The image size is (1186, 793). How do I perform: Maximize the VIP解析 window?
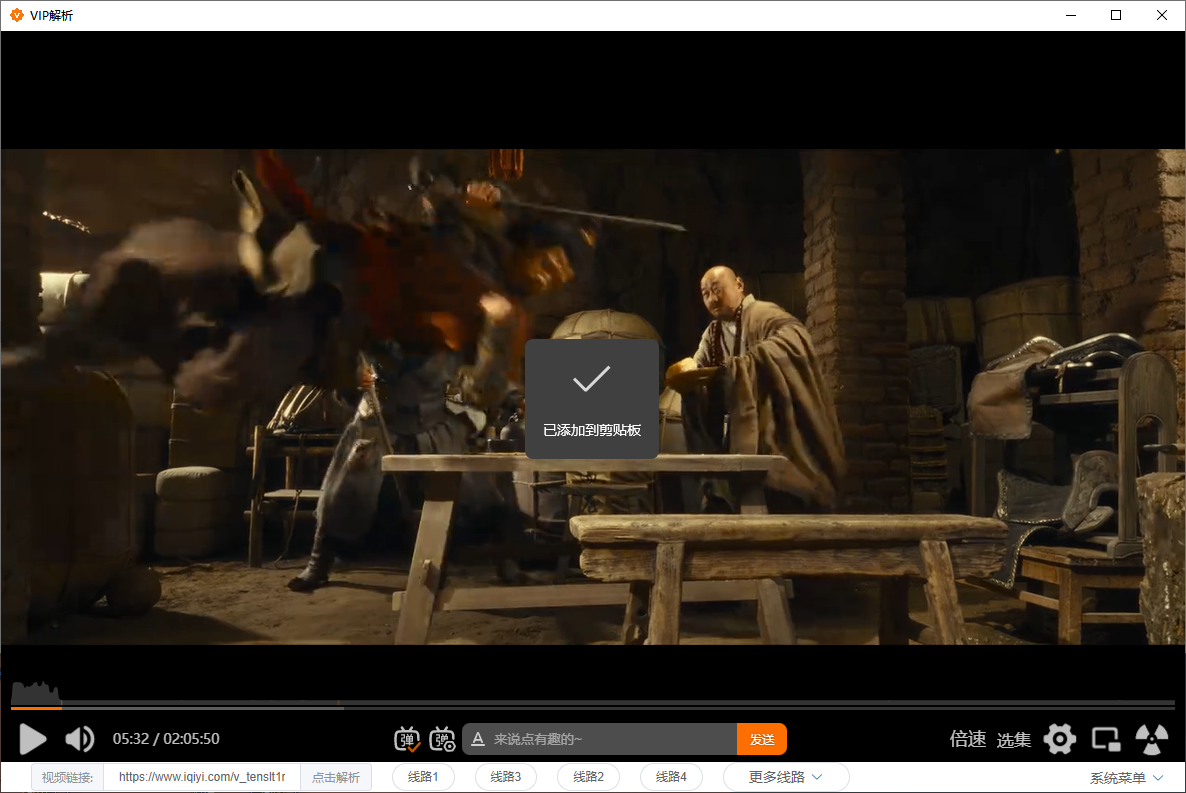[x=1116, y=15]
